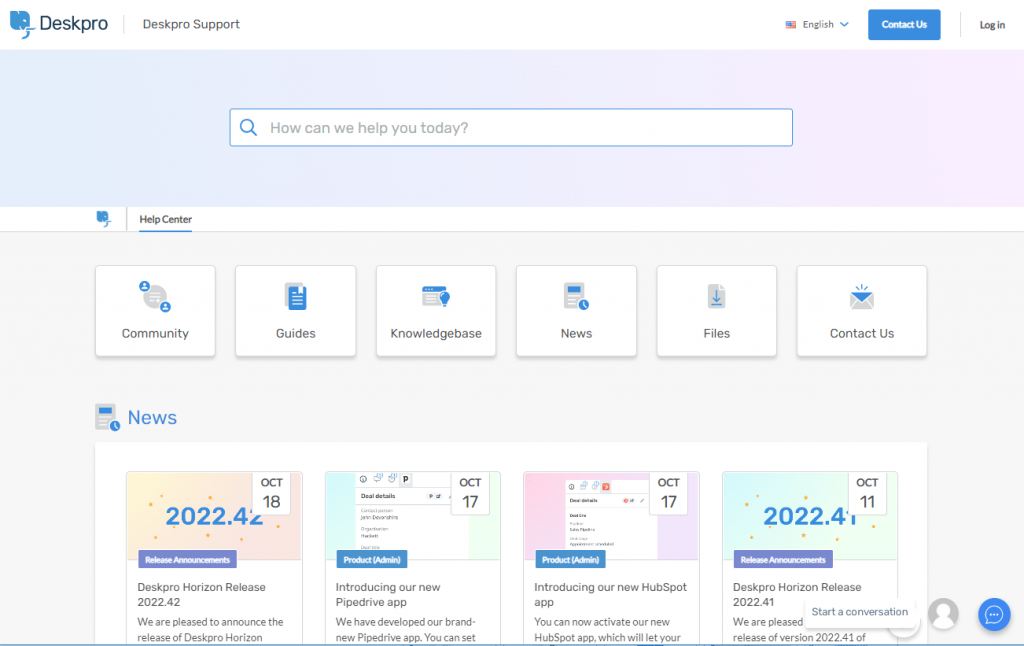Click Release Announcements tag on 2022.42 card
The image size is (1024, 646).
pos(187,560)
